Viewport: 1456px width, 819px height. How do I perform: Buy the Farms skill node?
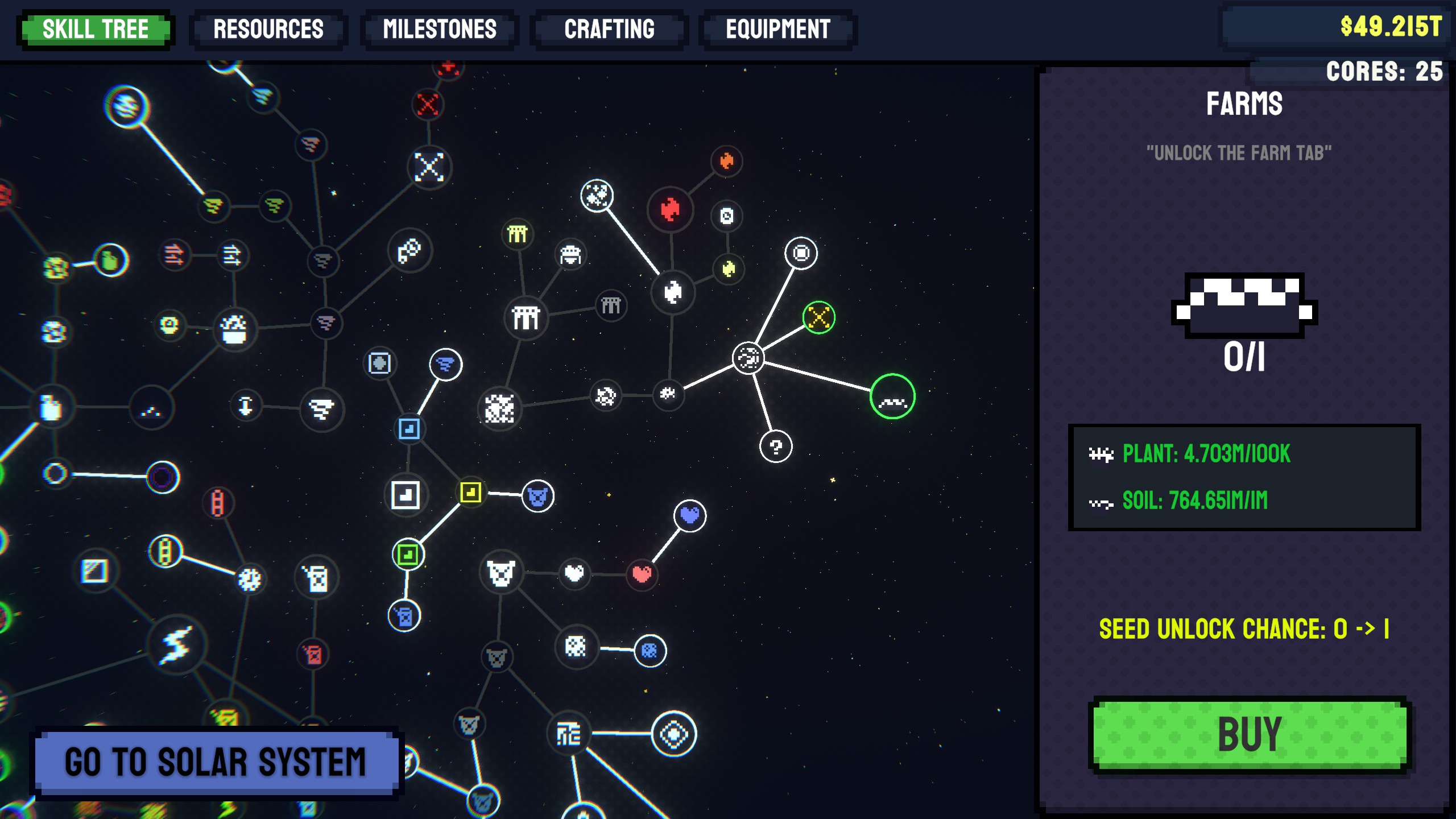click(1247, 732)
